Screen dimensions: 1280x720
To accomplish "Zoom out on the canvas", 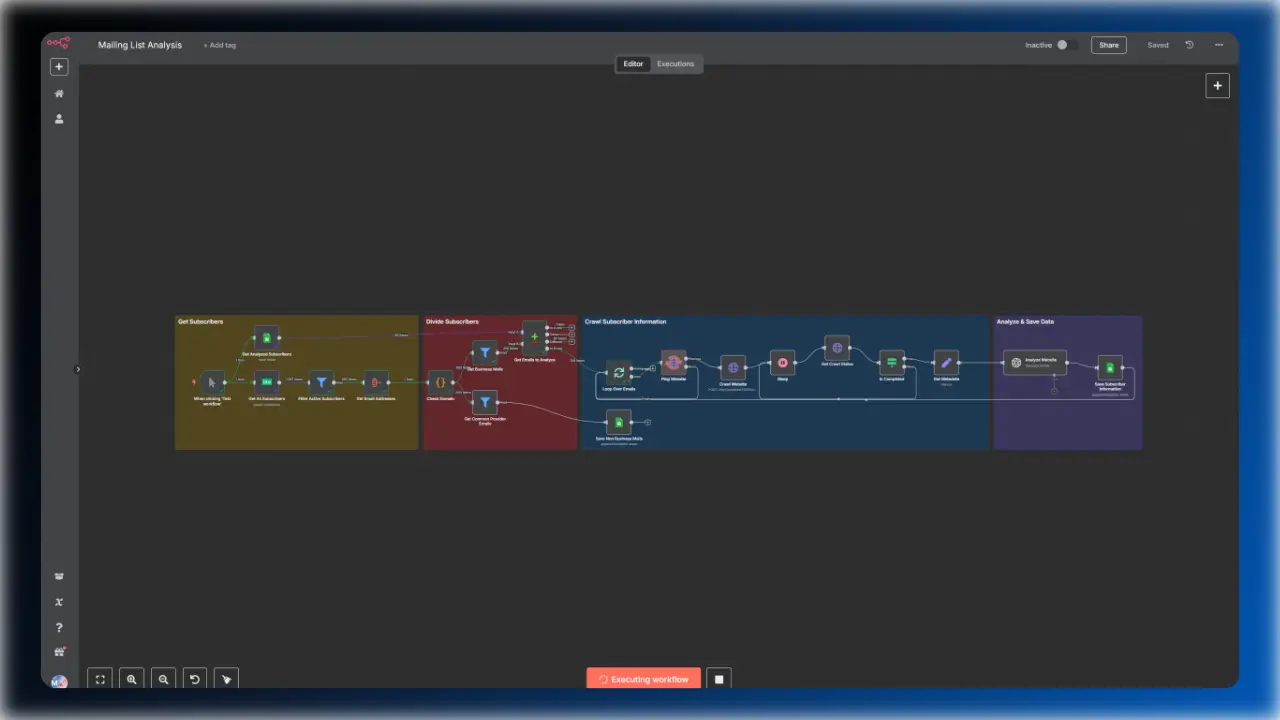I will pos(163,679).
